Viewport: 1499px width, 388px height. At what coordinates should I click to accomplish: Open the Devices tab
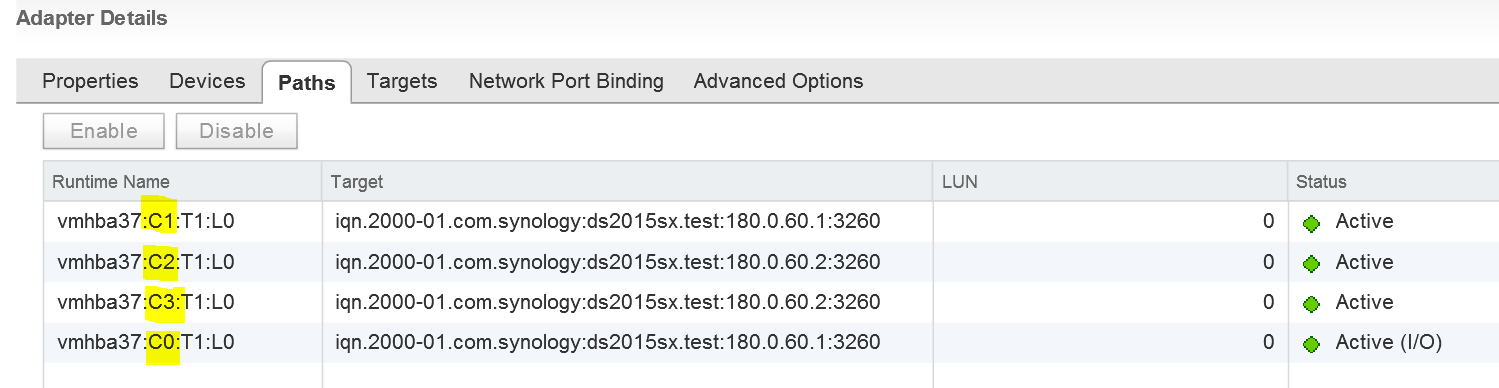click(207, 81)
